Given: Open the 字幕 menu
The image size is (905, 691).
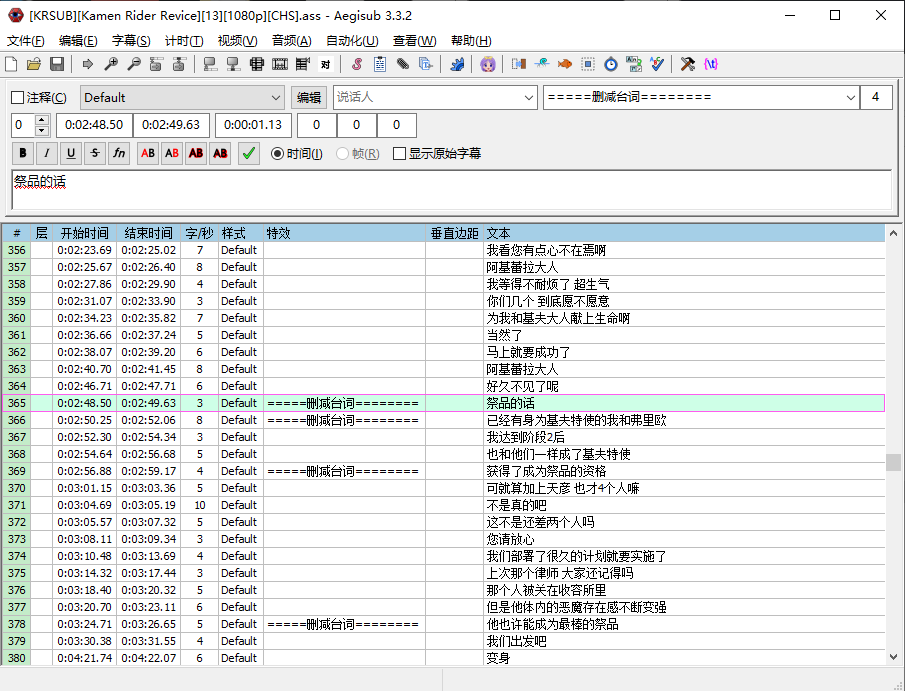Looking at the screenshot, I should point(130,41).
